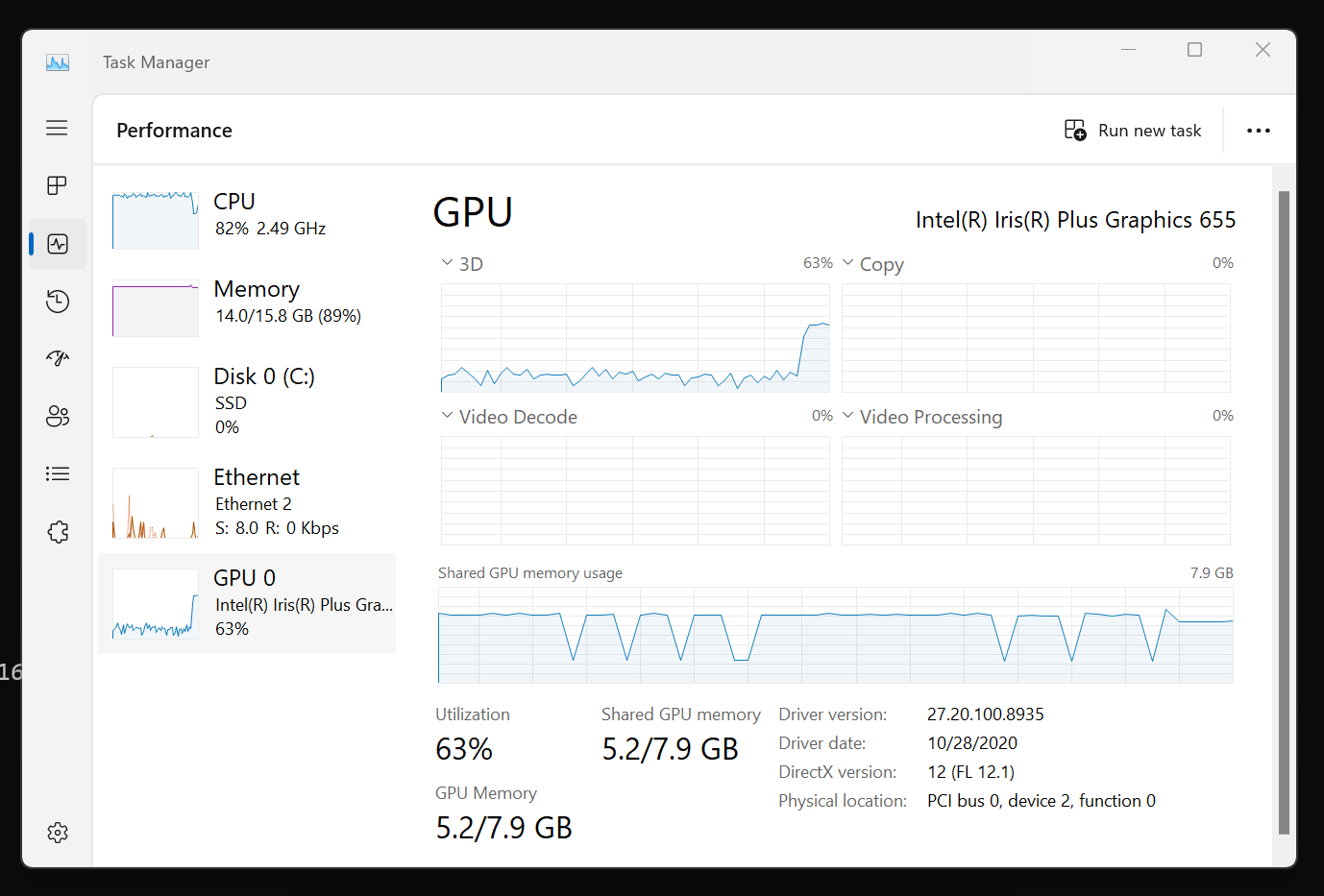This screenshot has width=1324, height=896.
Task: Open Task Manager settings gear
Action: [57, 832]
